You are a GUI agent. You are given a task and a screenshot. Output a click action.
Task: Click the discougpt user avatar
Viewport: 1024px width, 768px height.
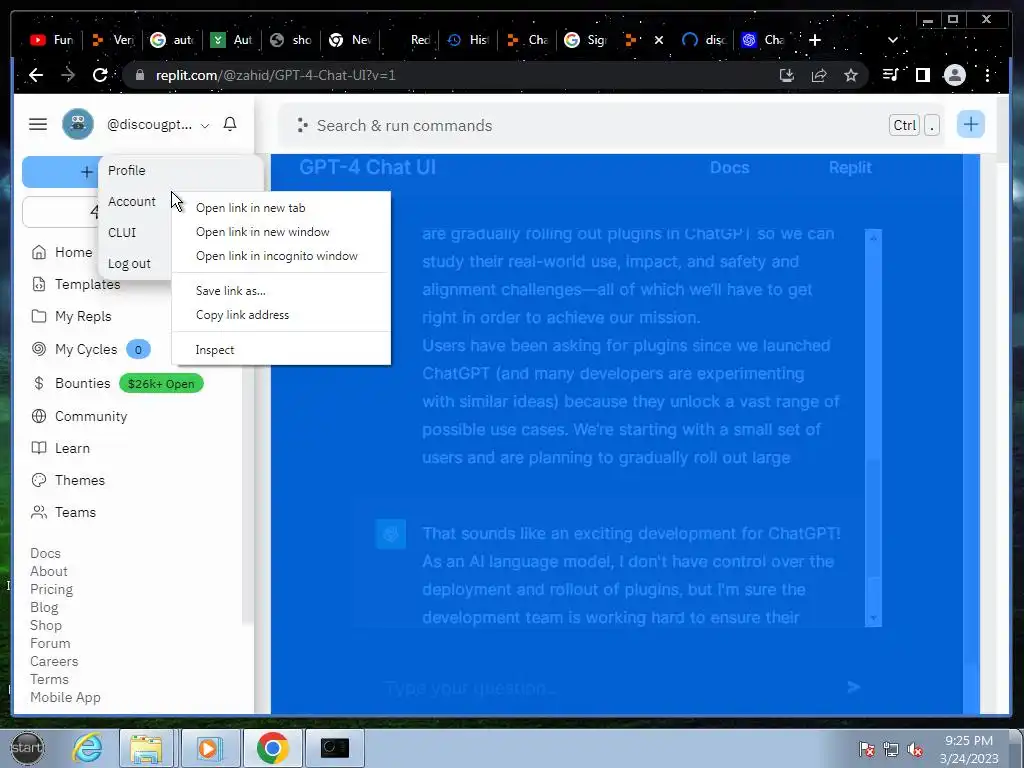pos(78,124)
